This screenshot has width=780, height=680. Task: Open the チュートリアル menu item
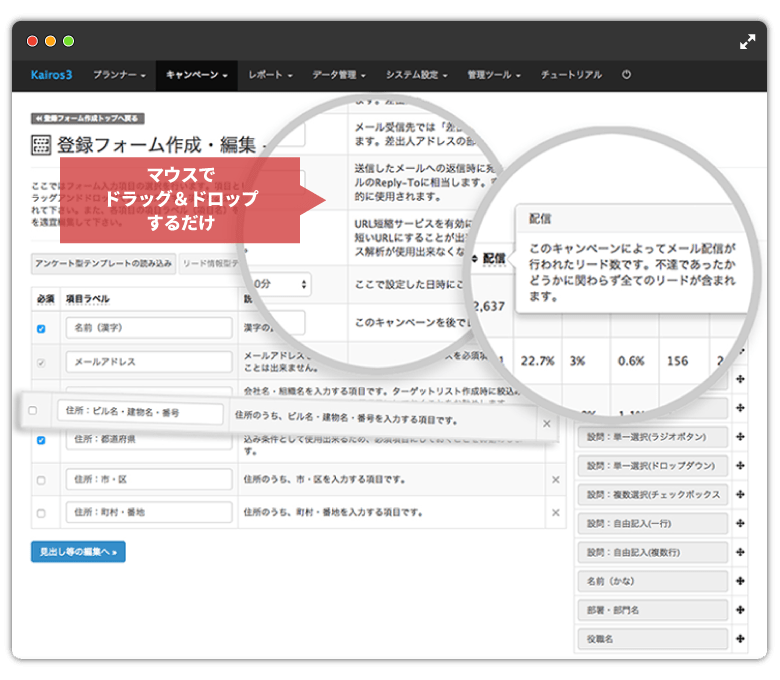coord(571,75)
